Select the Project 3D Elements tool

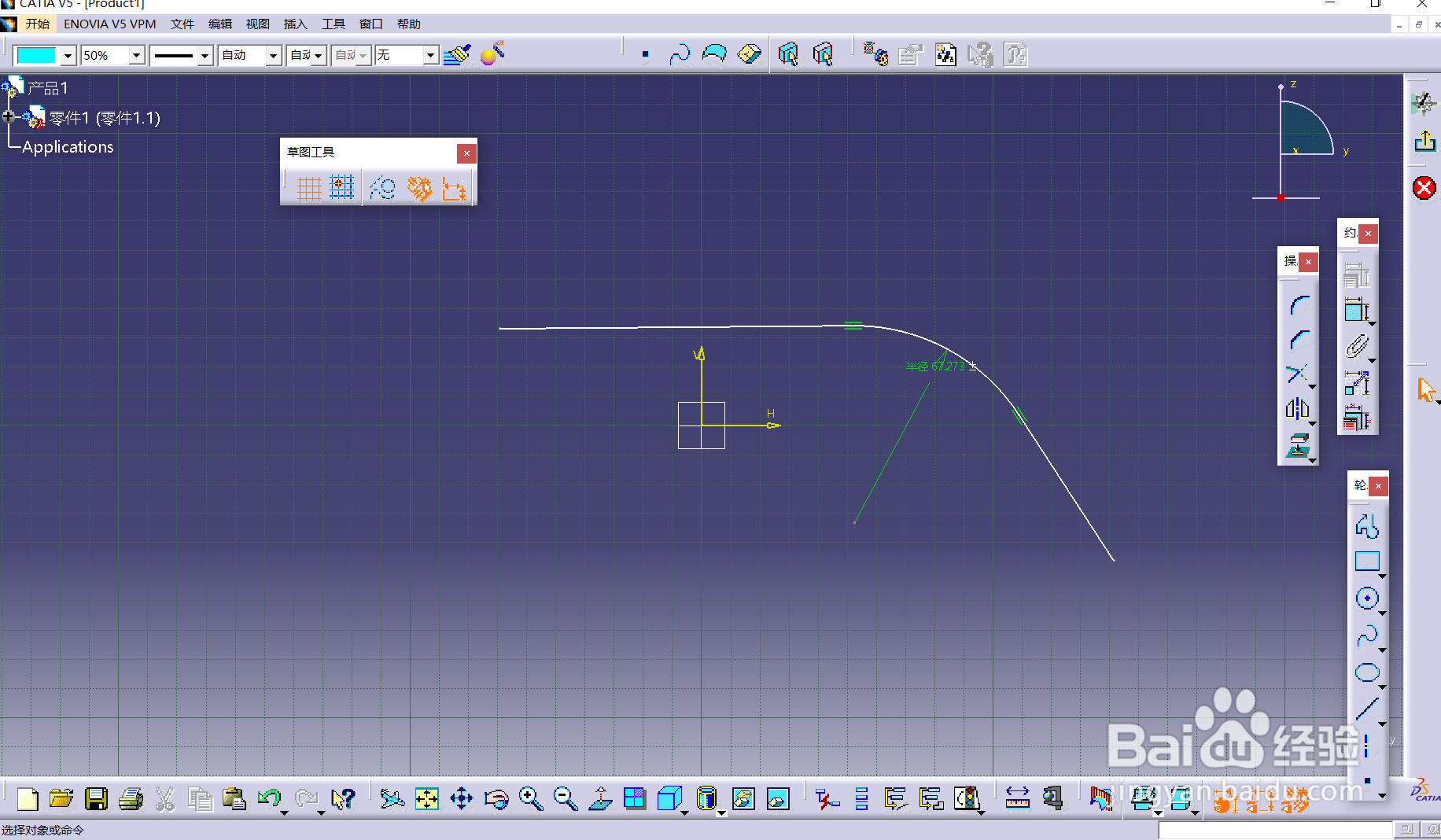pos(1298,446)
